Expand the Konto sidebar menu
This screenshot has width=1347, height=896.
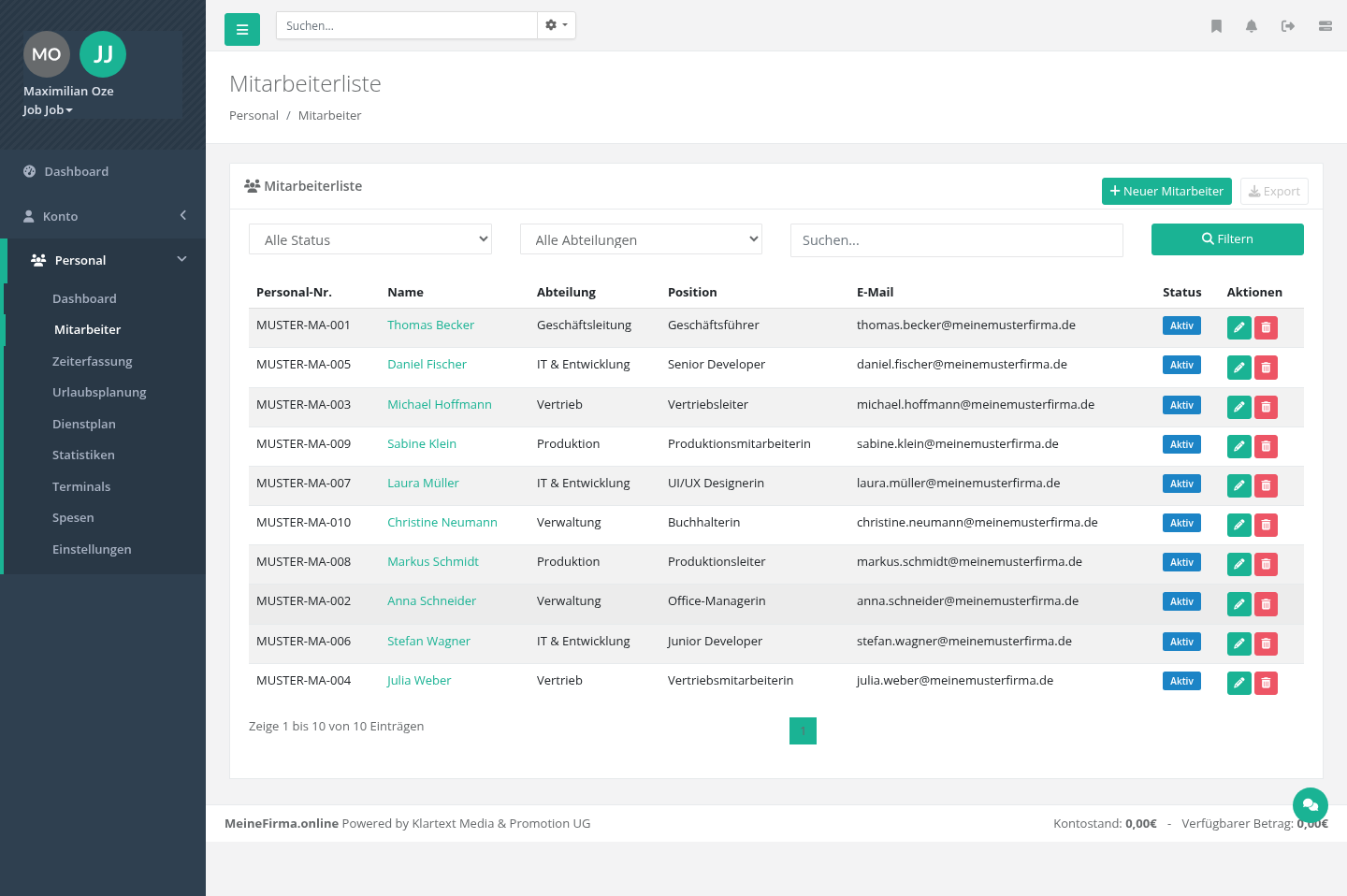tap(103, 216)
